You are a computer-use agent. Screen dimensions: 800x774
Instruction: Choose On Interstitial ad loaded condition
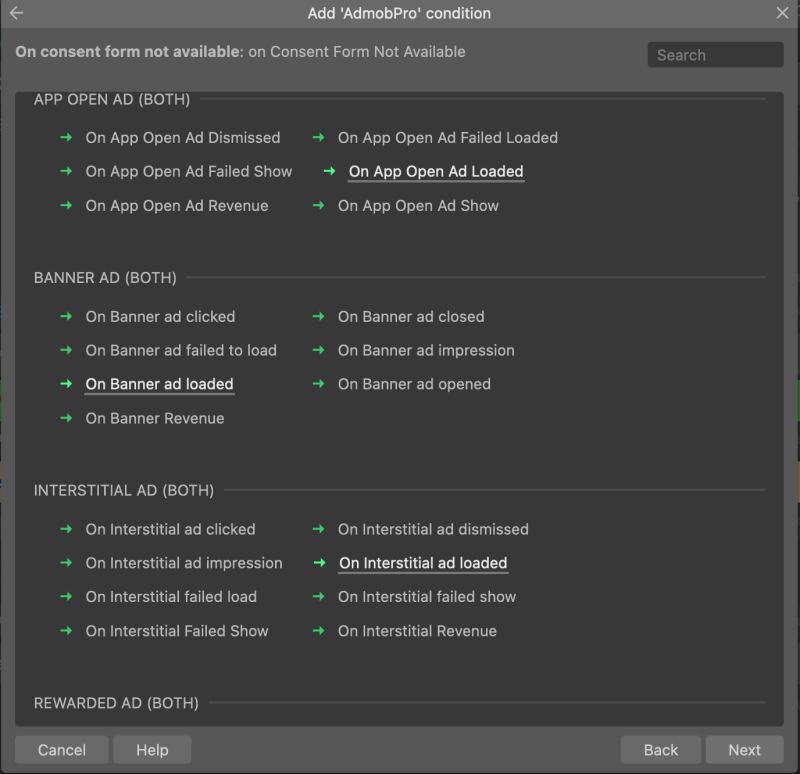pos(423,563)
